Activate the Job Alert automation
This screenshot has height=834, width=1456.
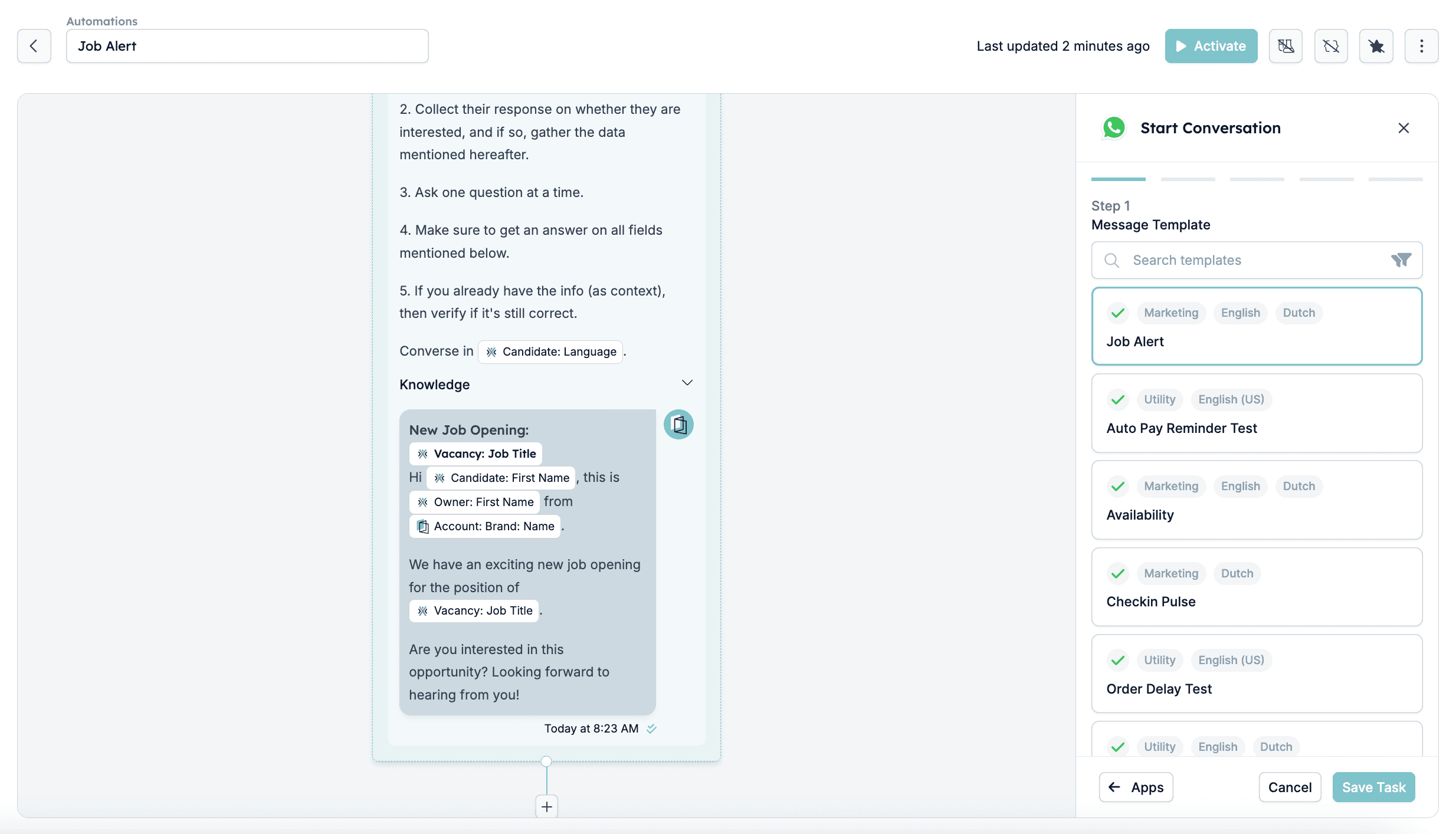[x=1211, y=46]
